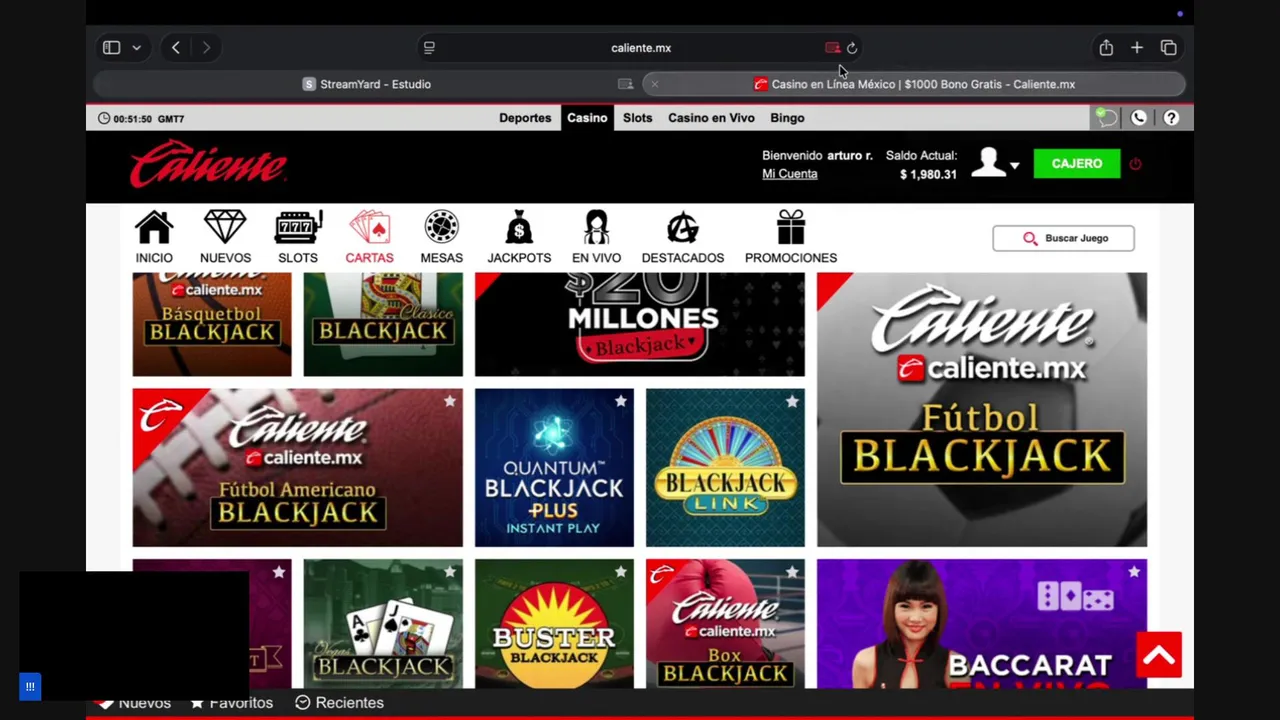
Task: Open the Deportes section
Action: click(x=525, y=118)
